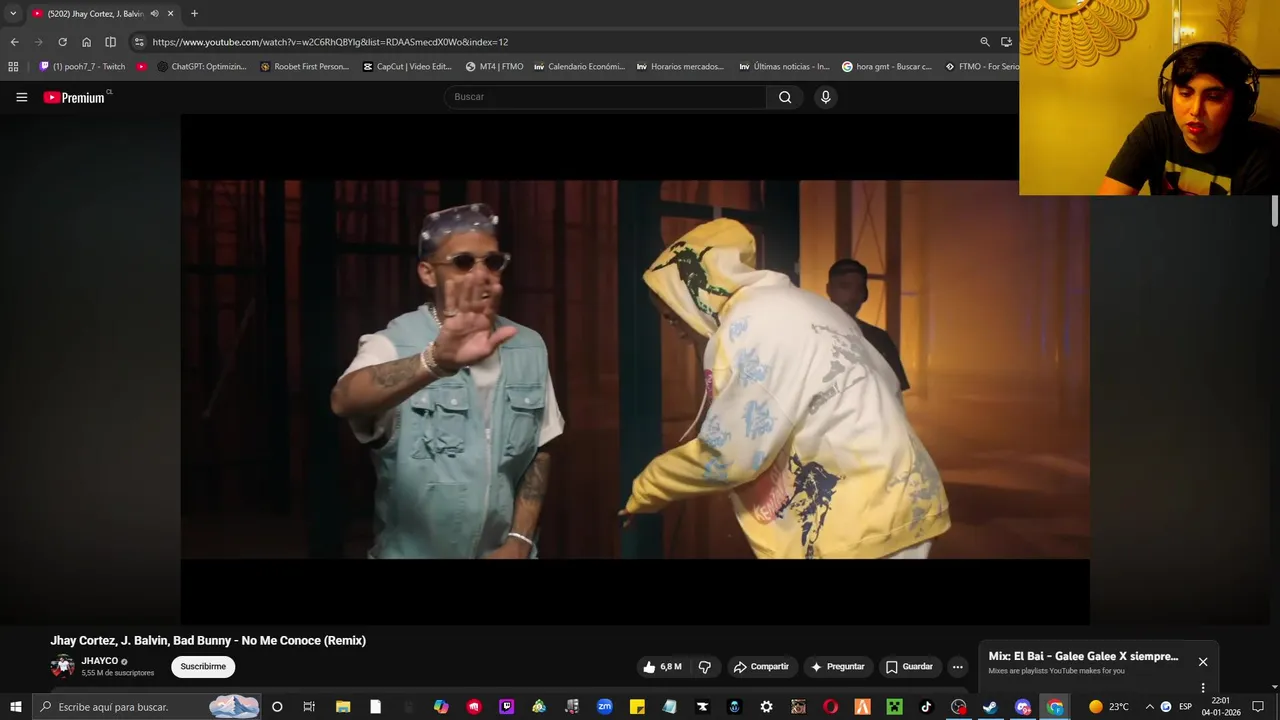
Task: Open the YouTube icon bookmark
Action: click(x=142, y=67)
